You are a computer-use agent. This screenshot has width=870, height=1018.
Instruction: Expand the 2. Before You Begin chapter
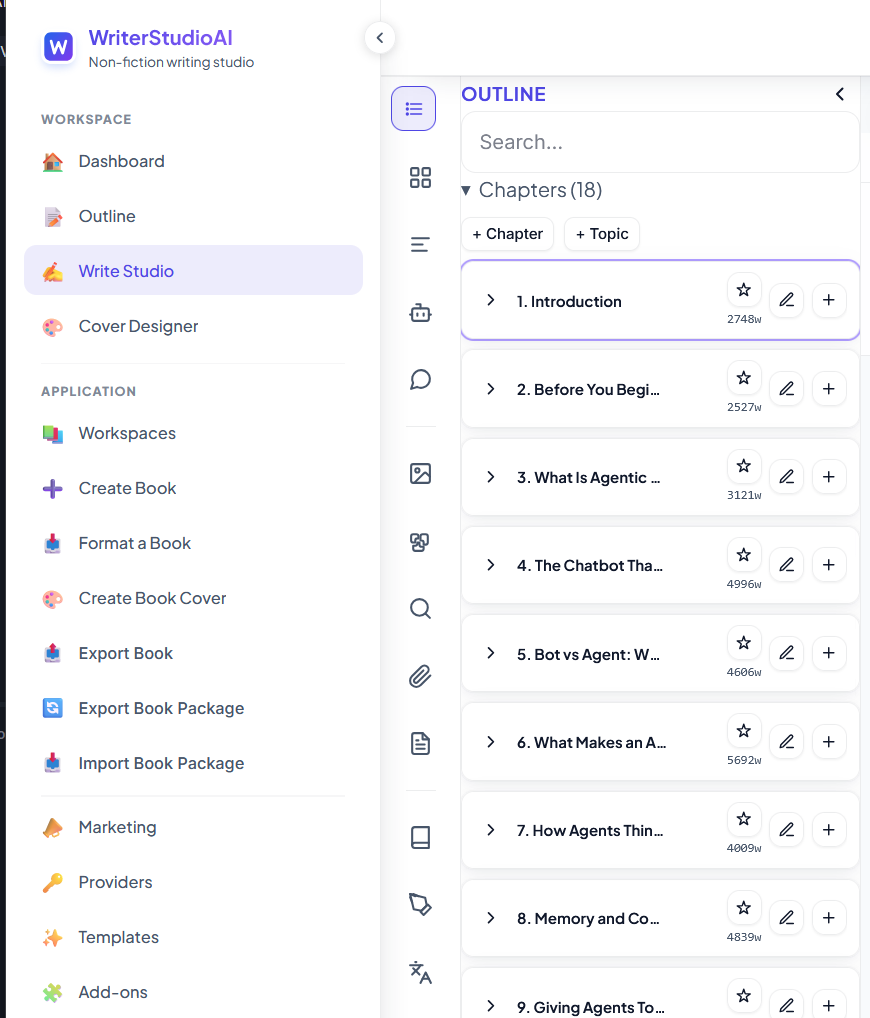pos(491,389)
